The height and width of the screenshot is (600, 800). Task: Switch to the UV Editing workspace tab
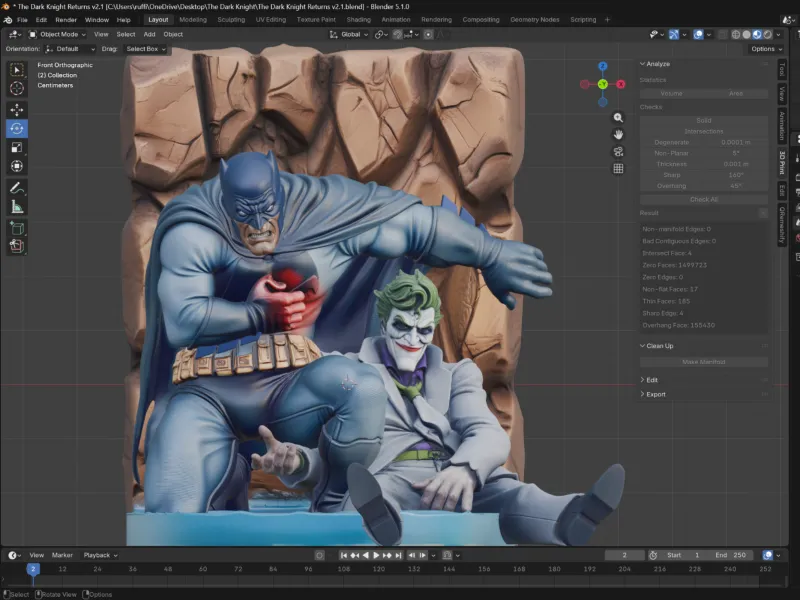pyautogui.click(x=271, y=20)
